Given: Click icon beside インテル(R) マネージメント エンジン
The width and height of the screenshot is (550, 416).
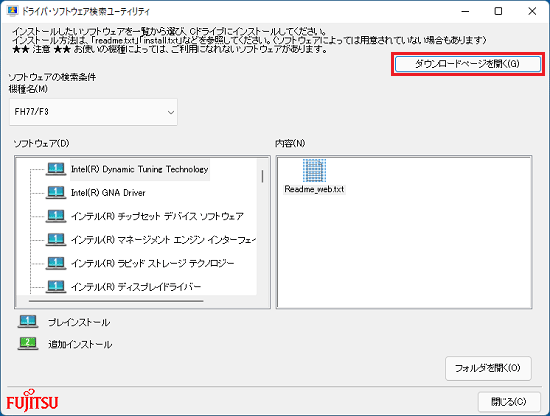Looking at the screenshot, I should pos(56,240).
